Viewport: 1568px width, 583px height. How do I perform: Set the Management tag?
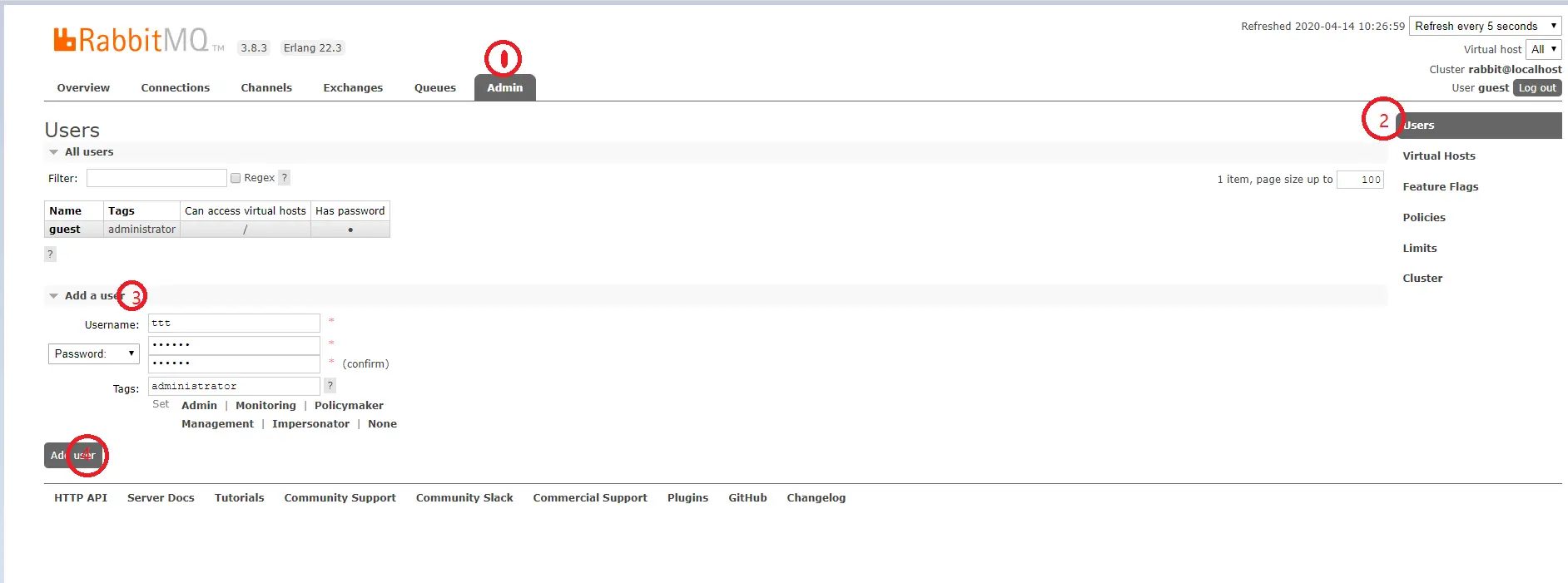[x=217, y=423]
